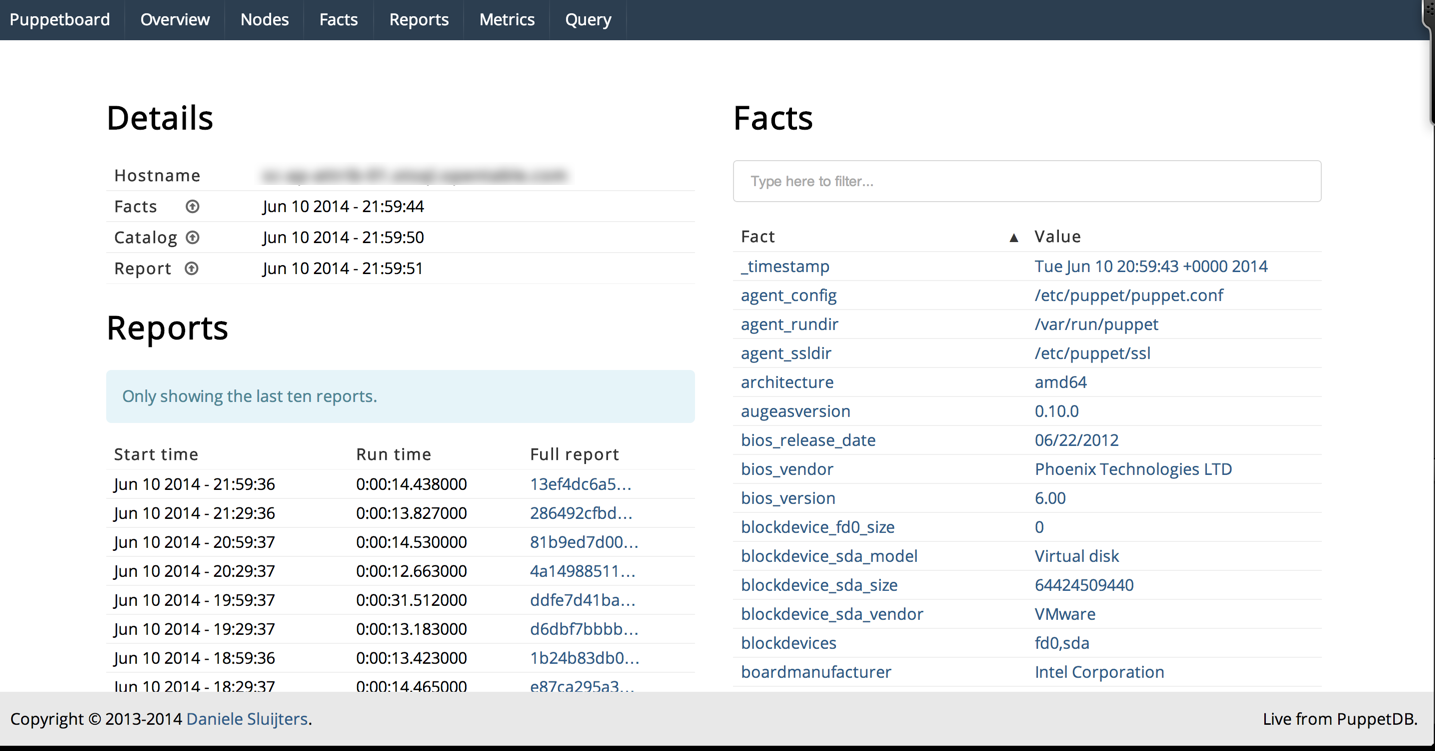Open the bios_vendor fact link
1435x751 pixels.
[786, 469]
